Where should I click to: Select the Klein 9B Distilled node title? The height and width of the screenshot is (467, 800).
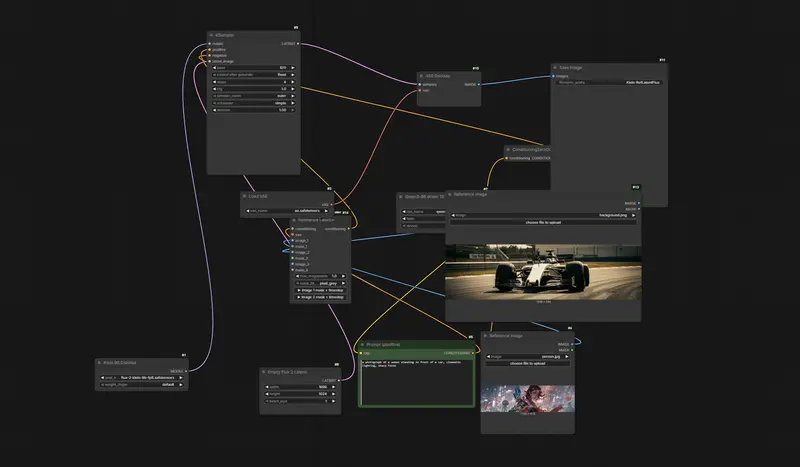pyautogui.click(x=120, y=363)
